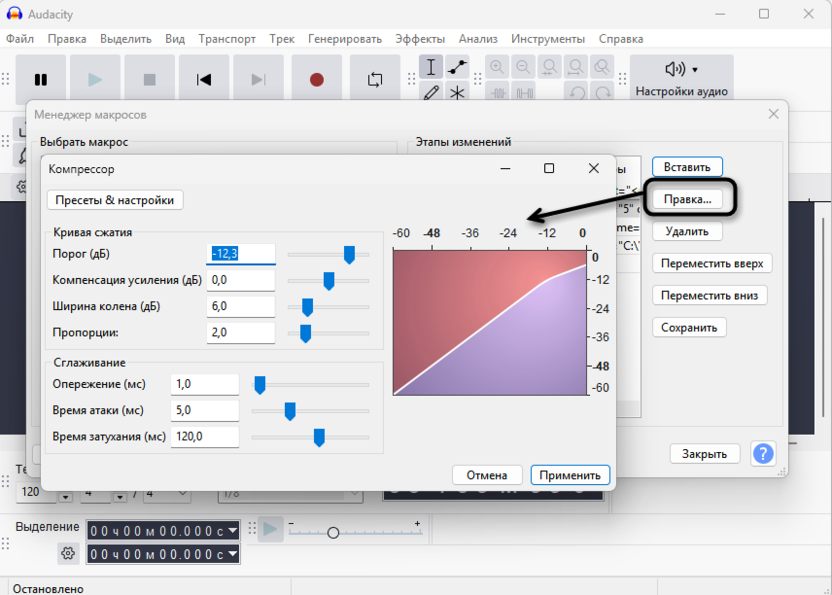Click the Play-at-speed button
This screenshot has height=595, width=832.
pos(270,529)
